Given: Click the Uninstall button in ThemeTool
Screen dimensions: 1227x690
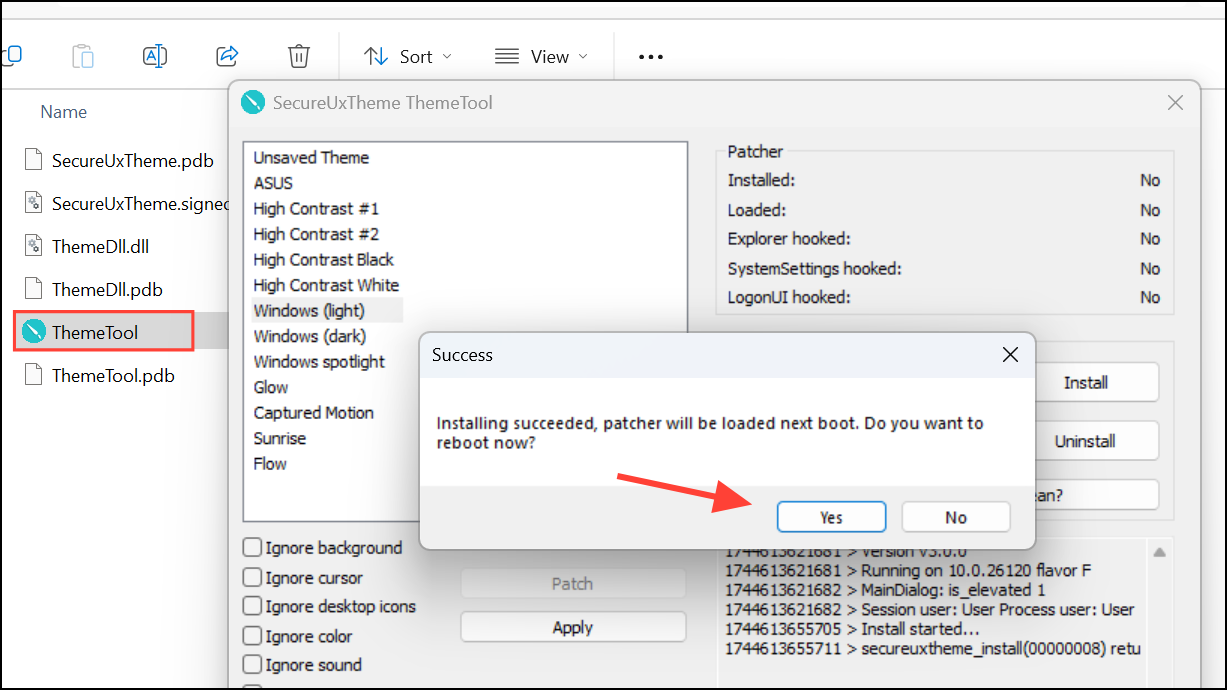Looking at the screenshot, I should tap(1086, 441).
